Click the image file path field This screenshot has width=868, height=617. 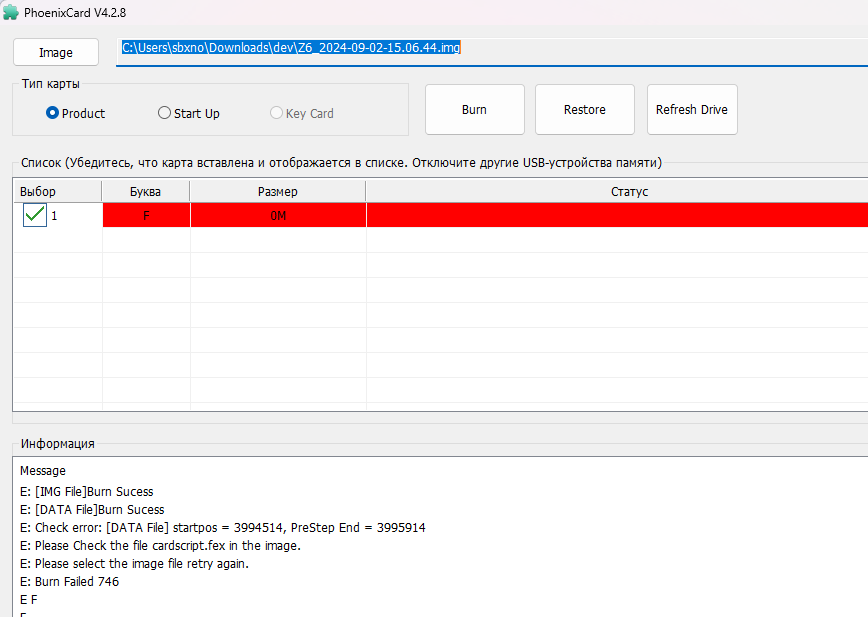(x=490, y=48)
